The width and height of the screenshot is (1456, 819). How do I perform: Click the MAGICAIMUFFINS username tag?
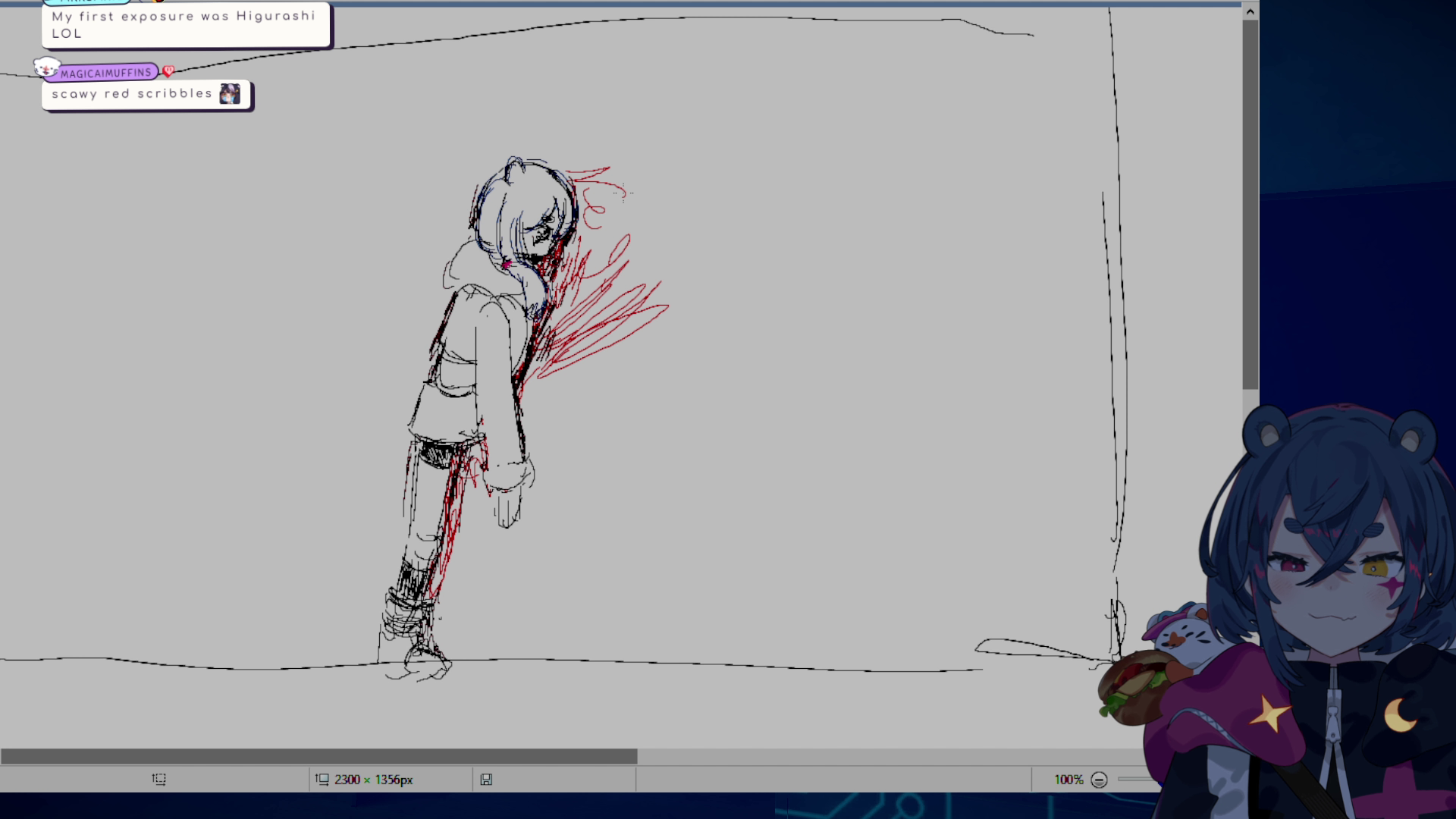click(x=105, y=74)
